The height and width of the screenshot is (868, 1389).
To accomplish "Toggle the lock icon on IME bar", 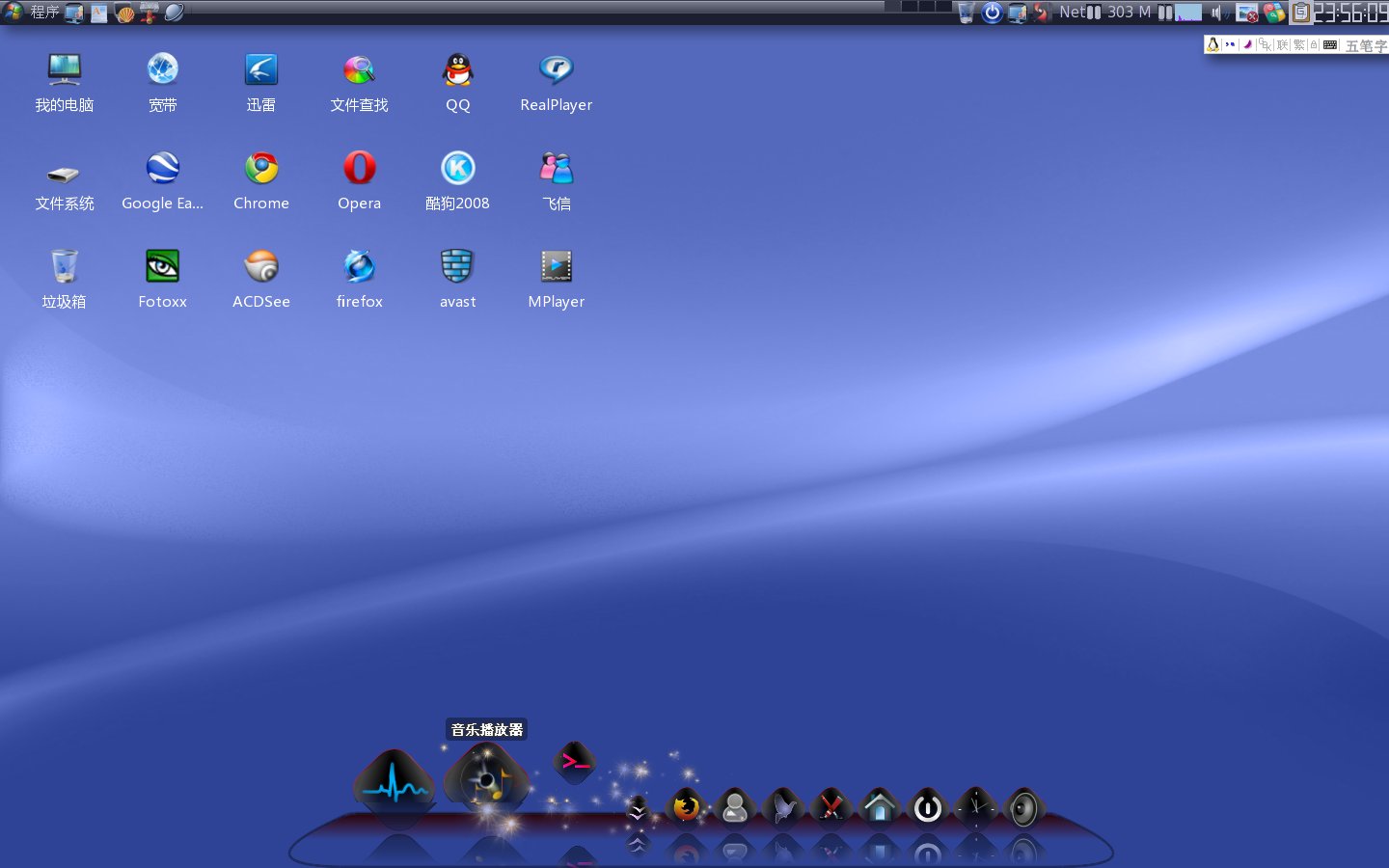I will click(1313, 44).
